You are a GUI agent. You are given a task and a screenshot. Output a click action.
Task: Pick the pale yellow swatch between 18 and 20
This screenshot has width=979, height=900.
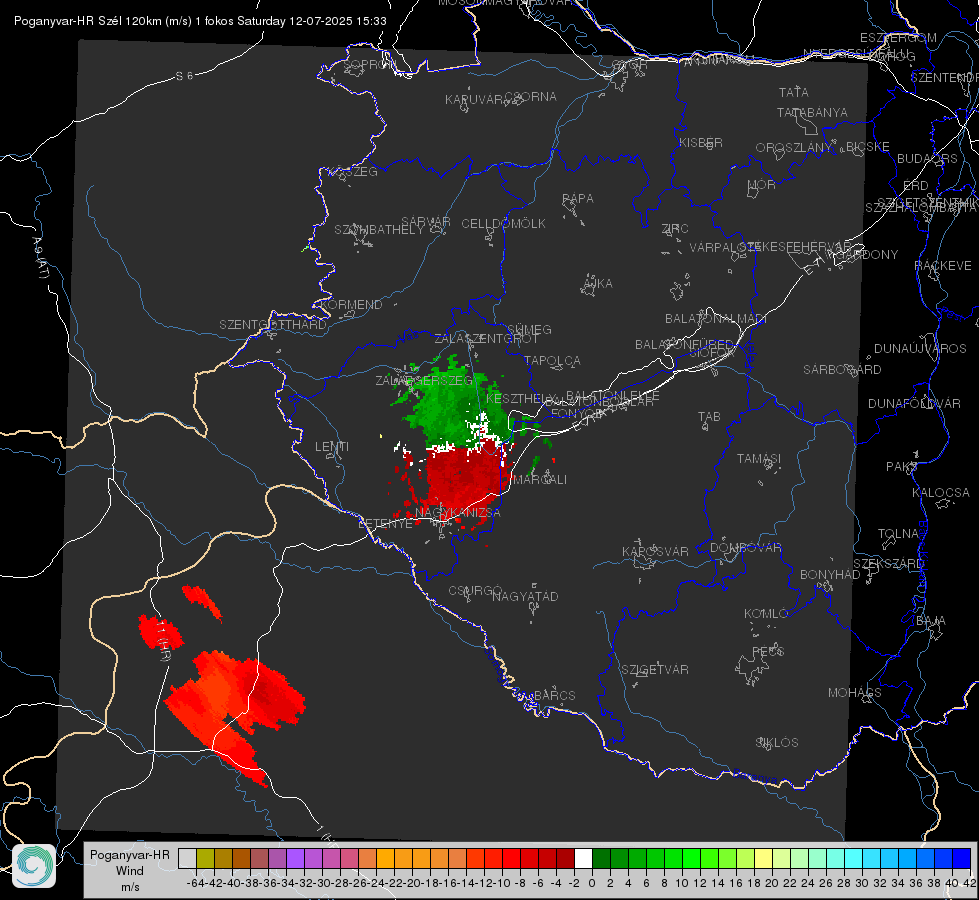[763, 858]
